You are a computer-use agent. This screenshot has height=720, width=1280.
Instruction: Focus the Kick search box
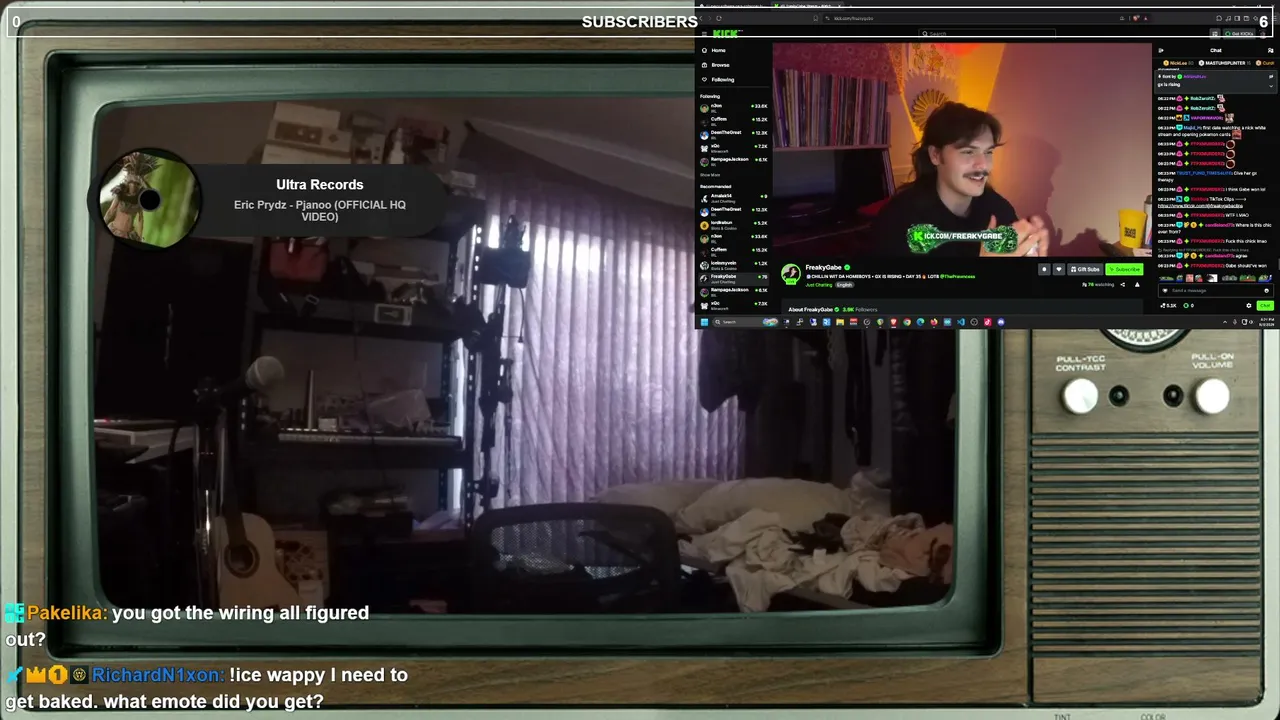(987, 34)
